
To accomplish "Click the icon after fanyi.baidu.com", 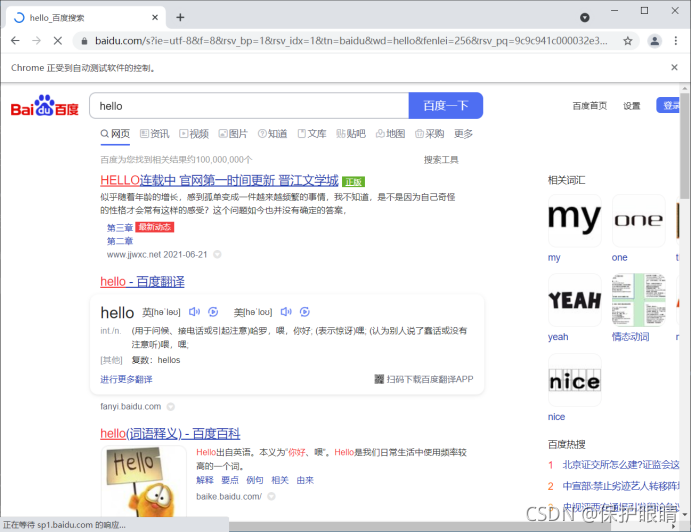I will click(171, 406).
